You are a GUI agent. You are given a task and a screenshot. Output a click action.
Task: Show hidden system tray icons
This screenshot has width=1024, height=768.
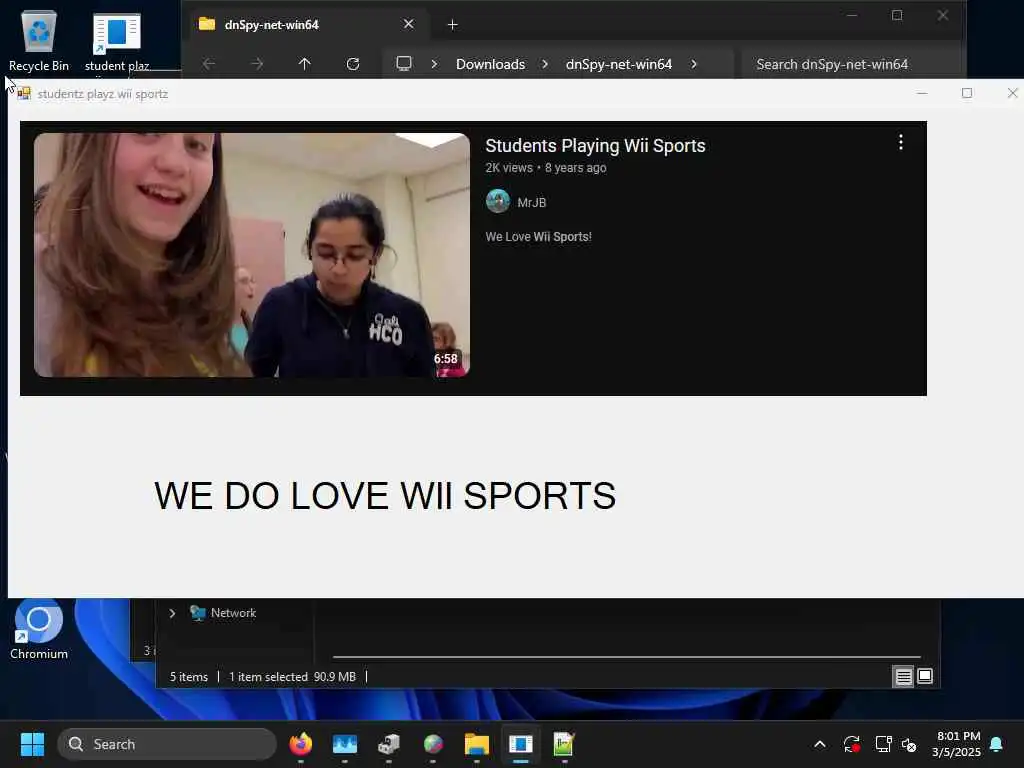820,744
